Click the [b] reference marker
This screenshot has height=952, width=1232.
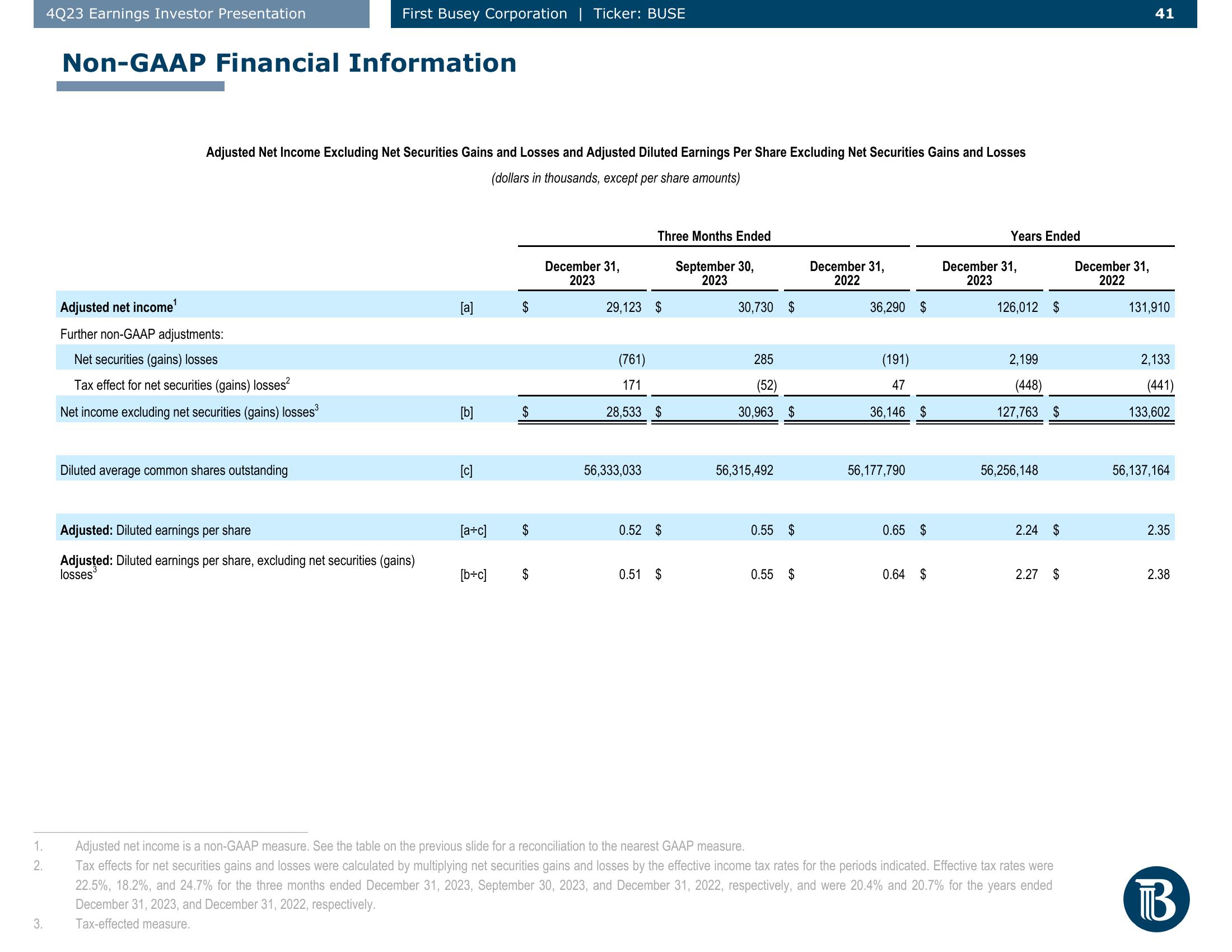(x=466, y=412)
